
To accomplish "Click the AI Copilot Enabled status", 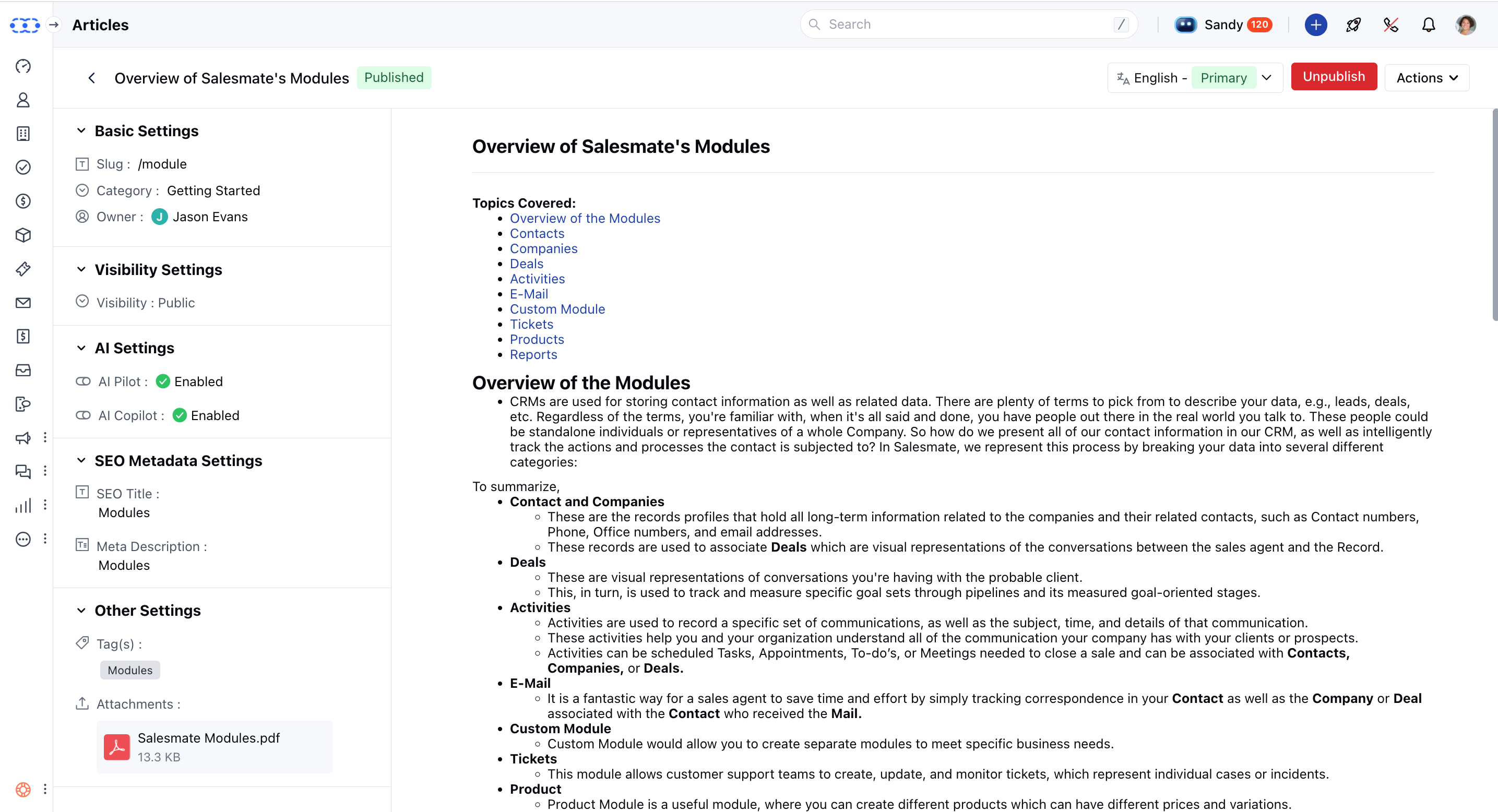I will pos(207,415).
